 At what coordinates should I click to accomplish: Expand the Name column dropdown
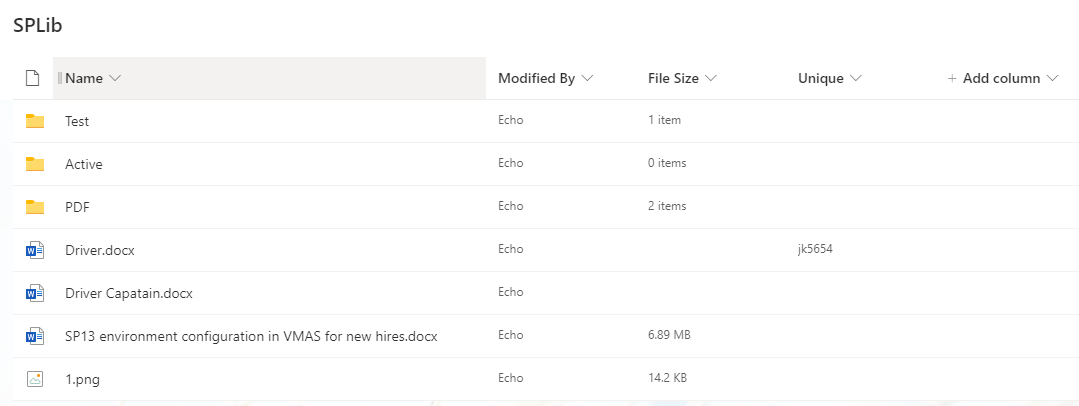click(x=115, y=78)
